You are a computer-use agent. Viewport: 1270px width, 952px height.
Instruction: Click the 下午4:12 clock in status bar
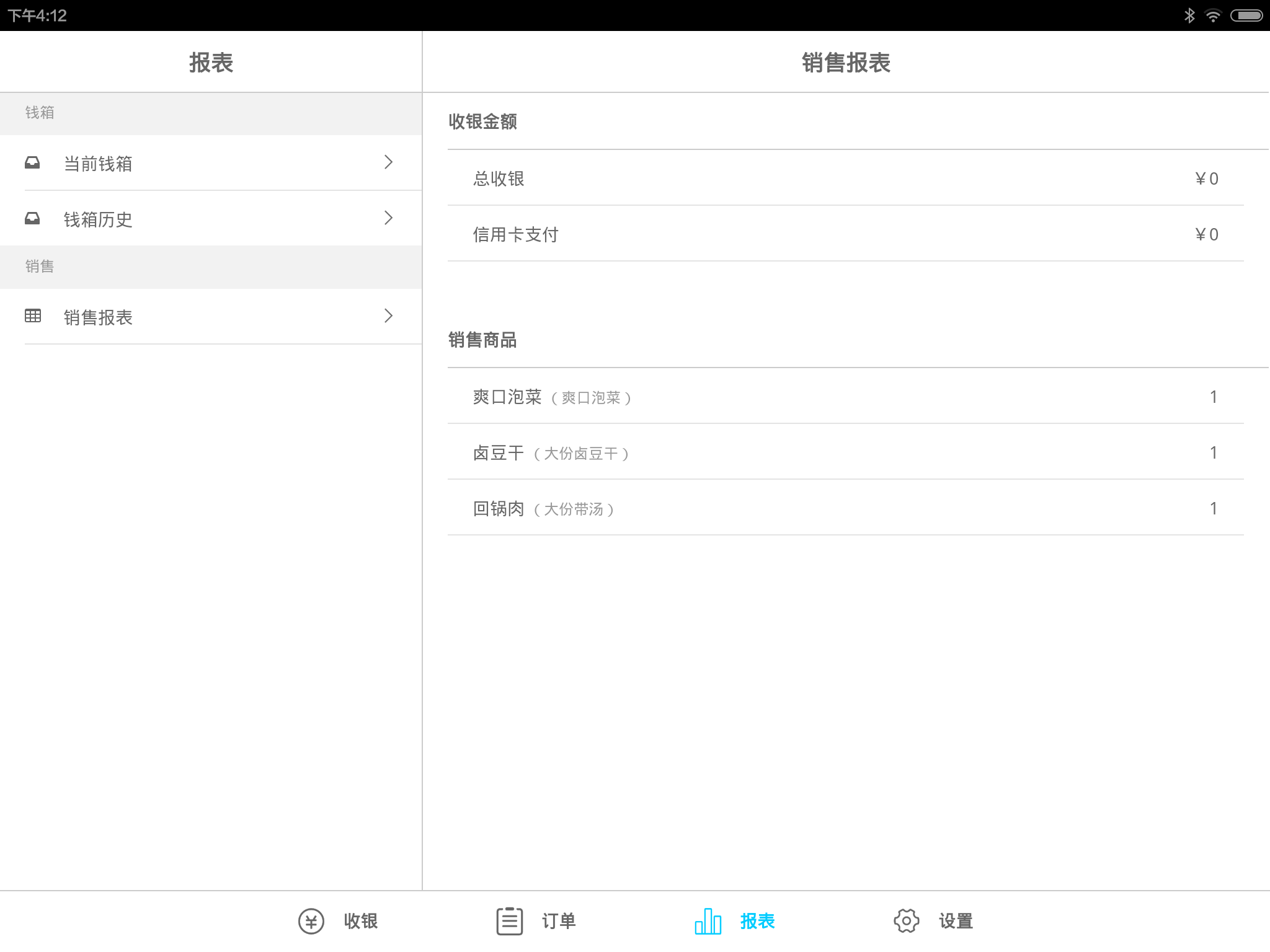click(37, 15)
